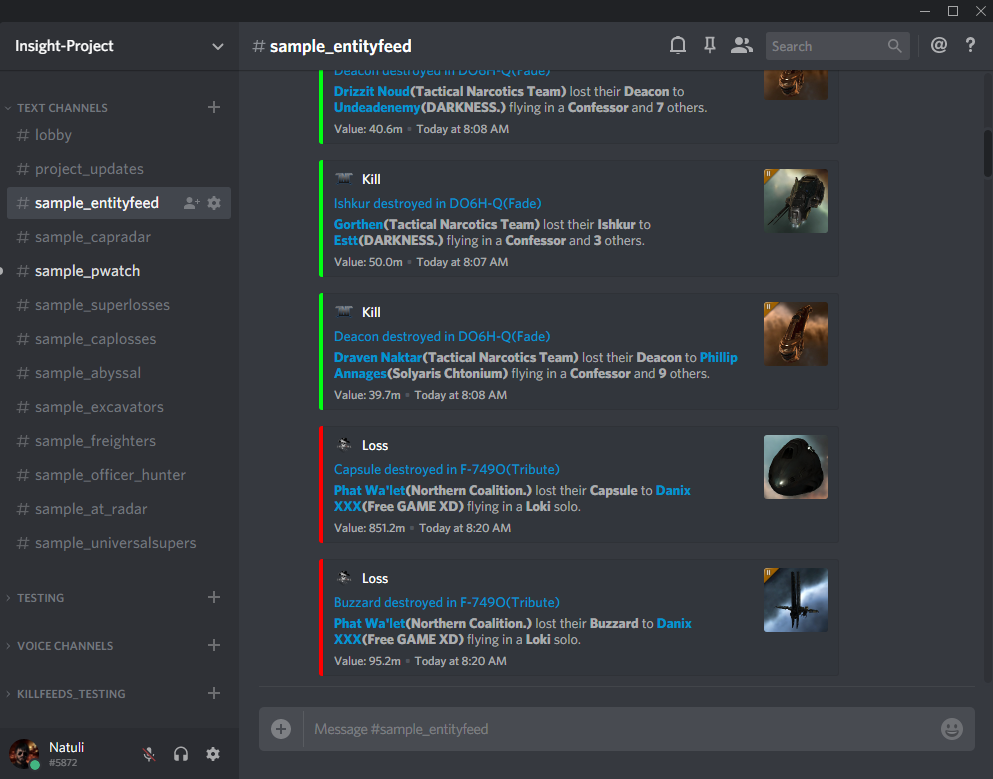Open Ishkur destroyed in DO6H-Q(Fade) link
Image resolution: width=993 pixels, height=779 pixels.
(x=438, y=203)
